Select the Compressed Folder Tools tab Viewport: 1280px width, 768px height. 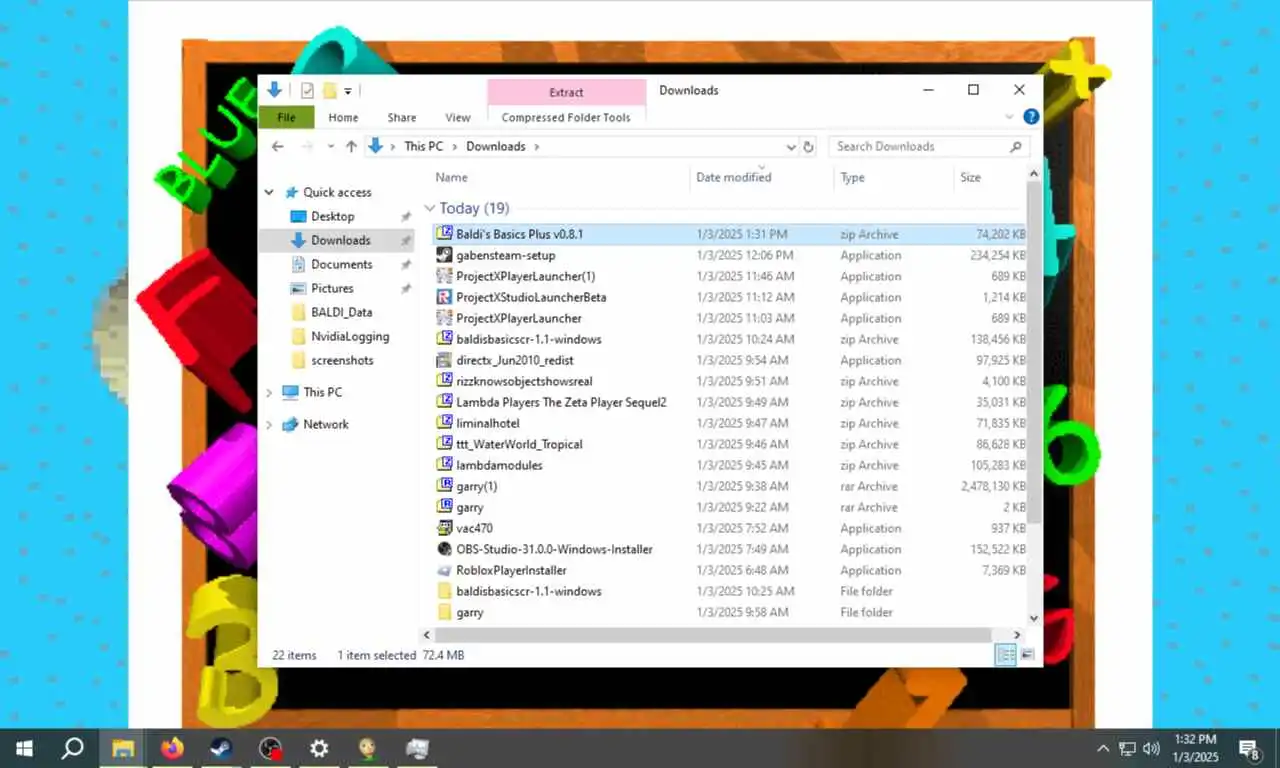(566, 117)
